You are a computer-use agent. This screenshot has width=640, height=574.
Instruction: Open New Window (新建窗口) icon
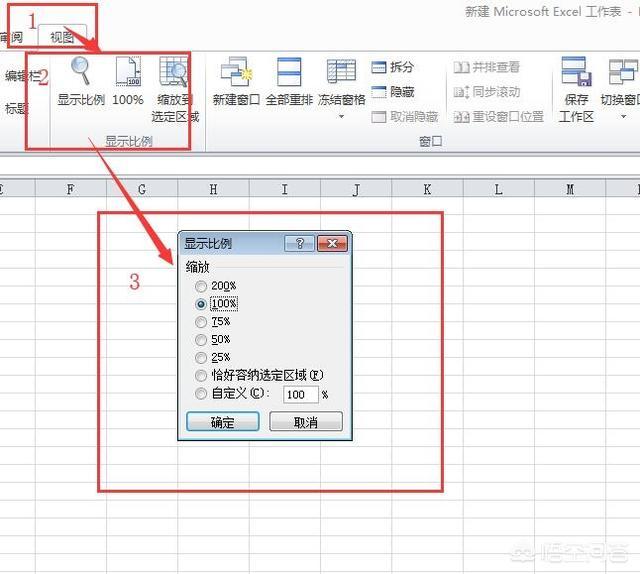click(x=236, y=73)
